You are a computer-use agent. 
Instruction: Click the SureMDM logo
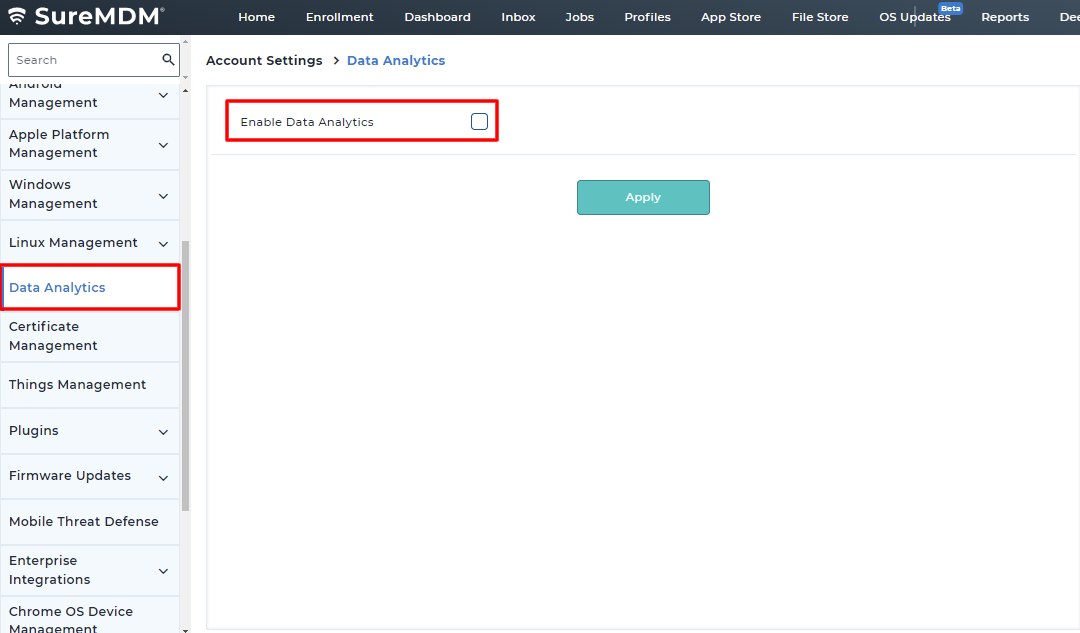86,16
